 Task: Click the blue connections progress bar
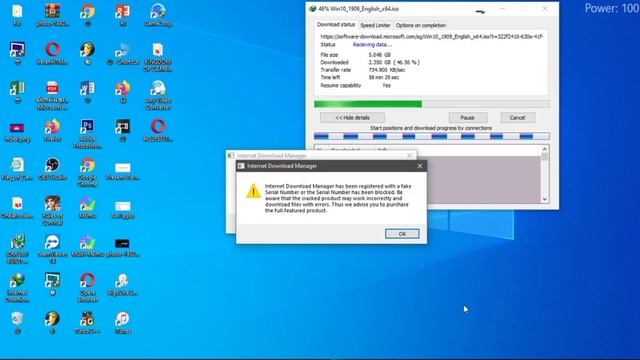point(432,136)
